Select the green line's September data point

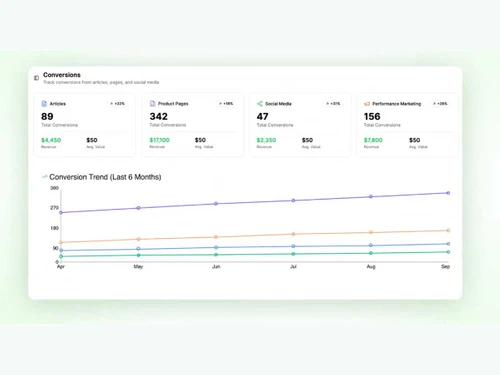tap(448, 252)
